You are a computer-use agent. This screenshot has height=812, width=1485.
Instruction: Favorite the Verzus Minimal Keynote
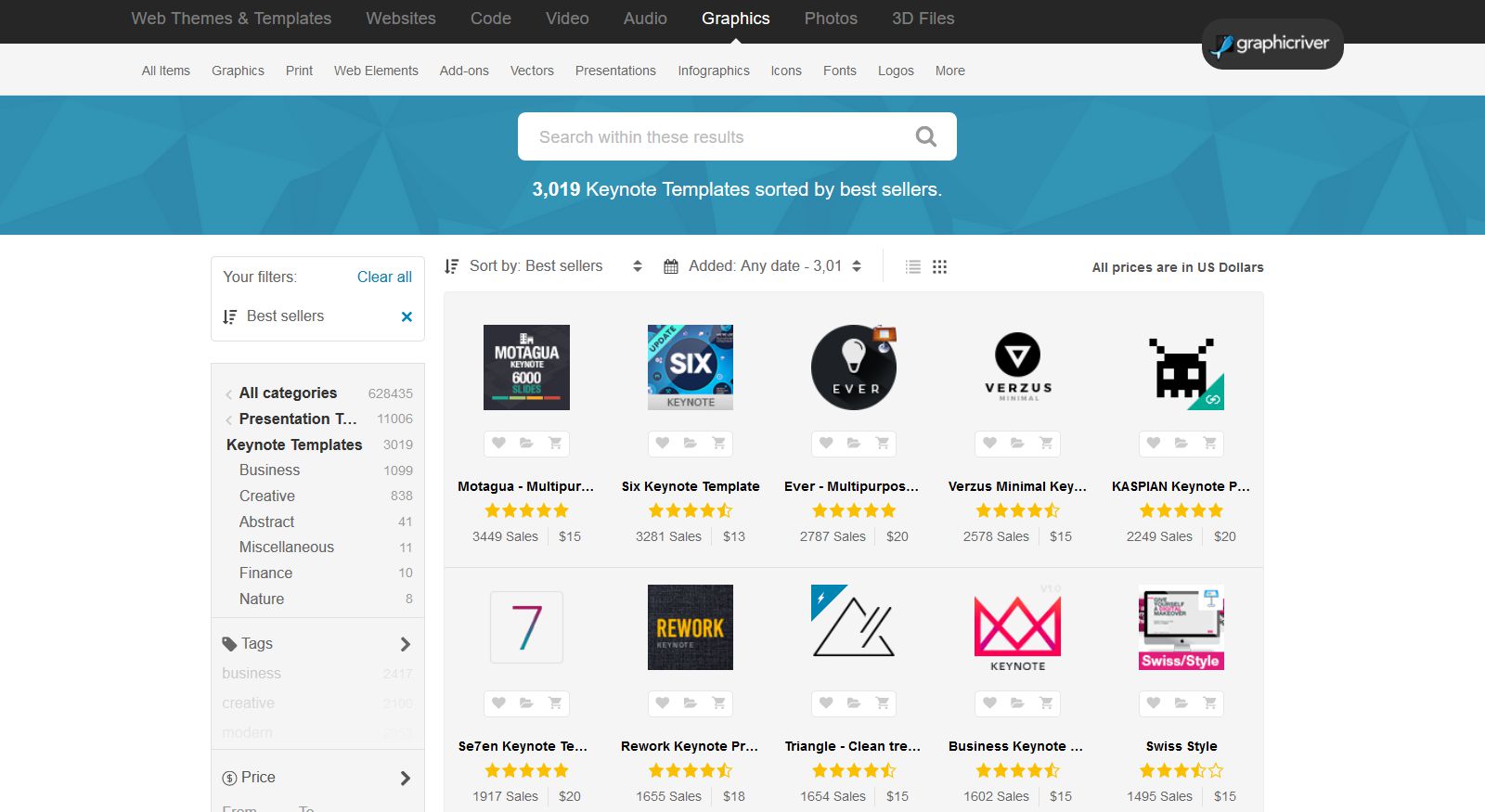[x=989, y=444]
